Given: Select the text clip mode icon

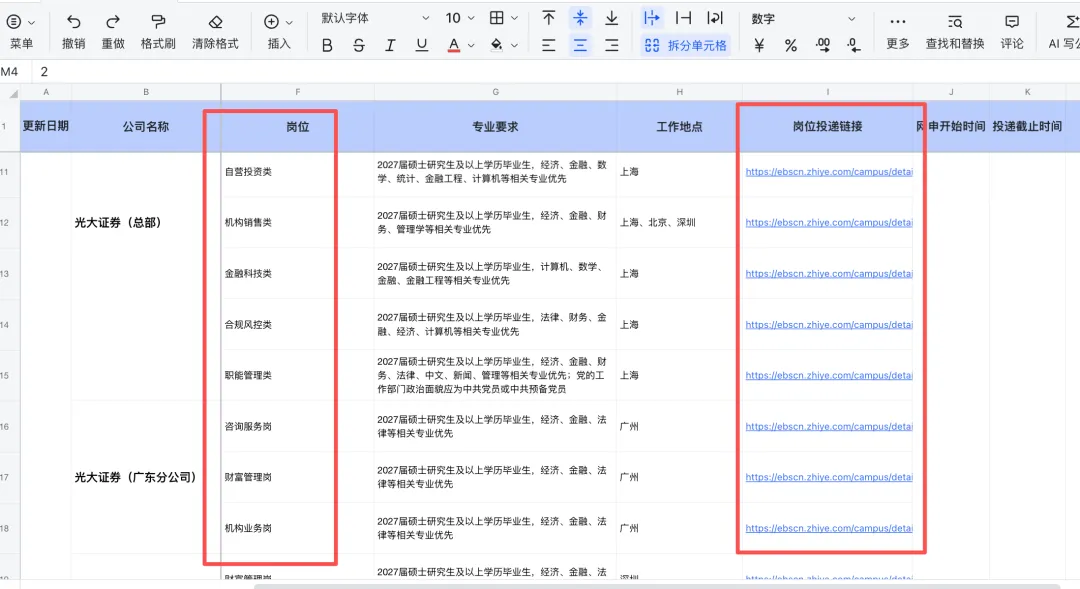Looking at the screenshot, I should (683, 18).
